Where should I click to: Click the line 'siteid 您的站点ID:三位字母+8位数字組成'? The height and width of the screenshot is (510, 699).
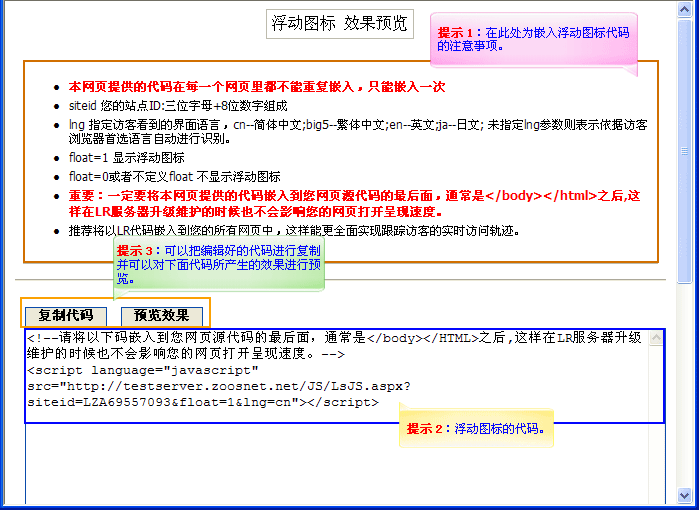tap(178, 106)
